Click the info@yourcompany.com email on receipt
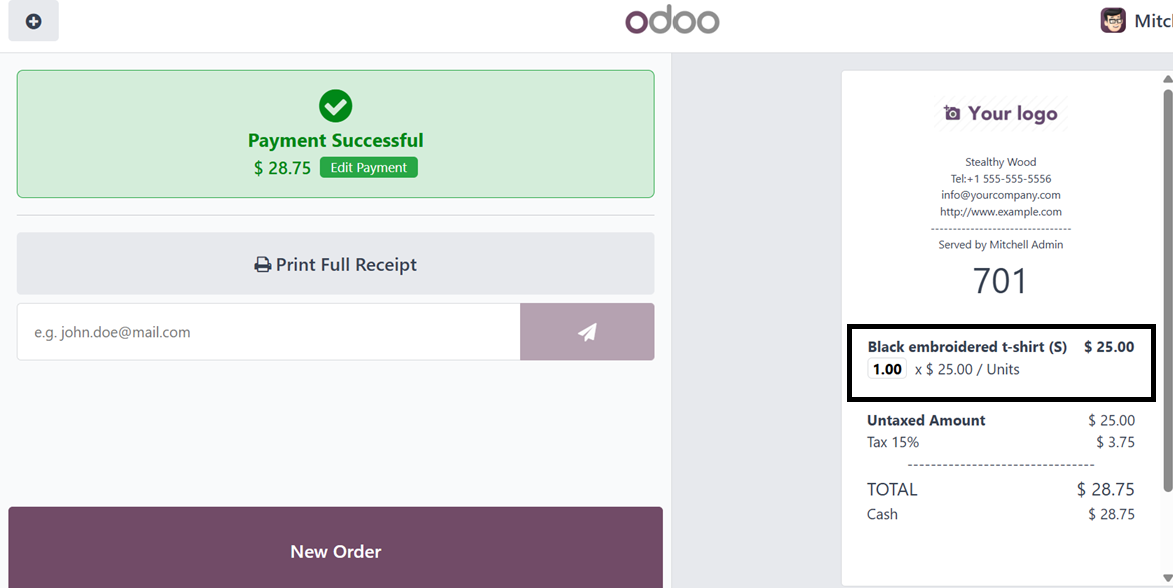The height and width of the screenshot is (588, 1173). [x=1000, y=195]
